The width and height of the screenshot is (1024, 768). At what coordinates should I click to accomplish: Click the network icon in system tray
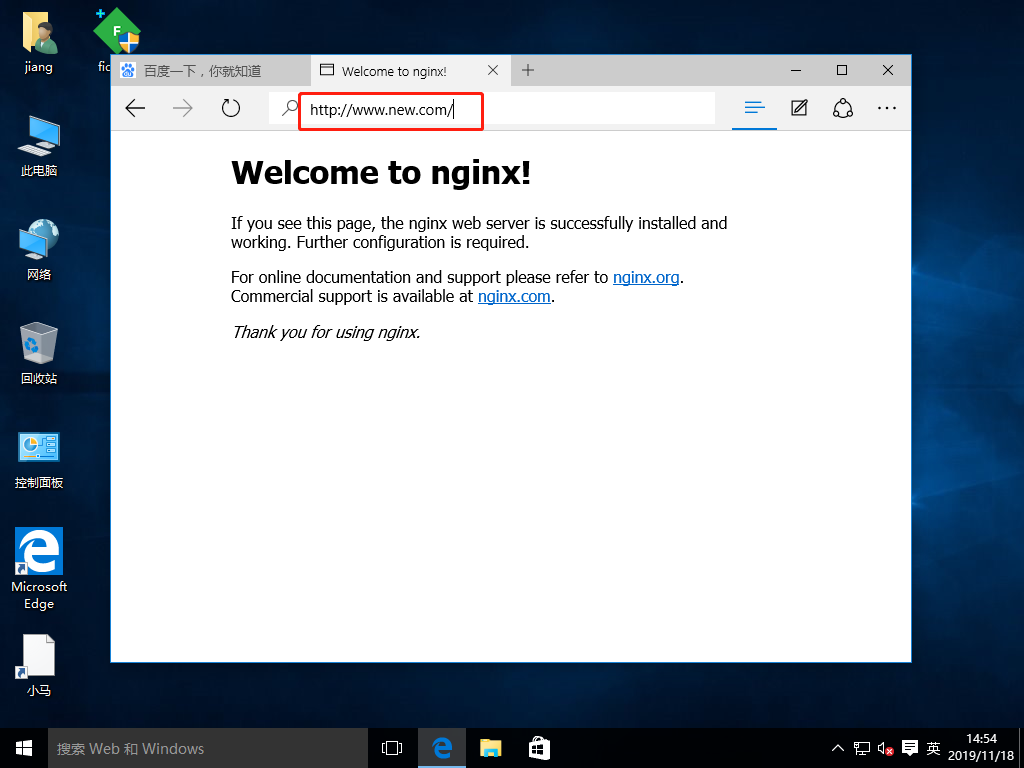pyautogui.click(x=861, y=748)
